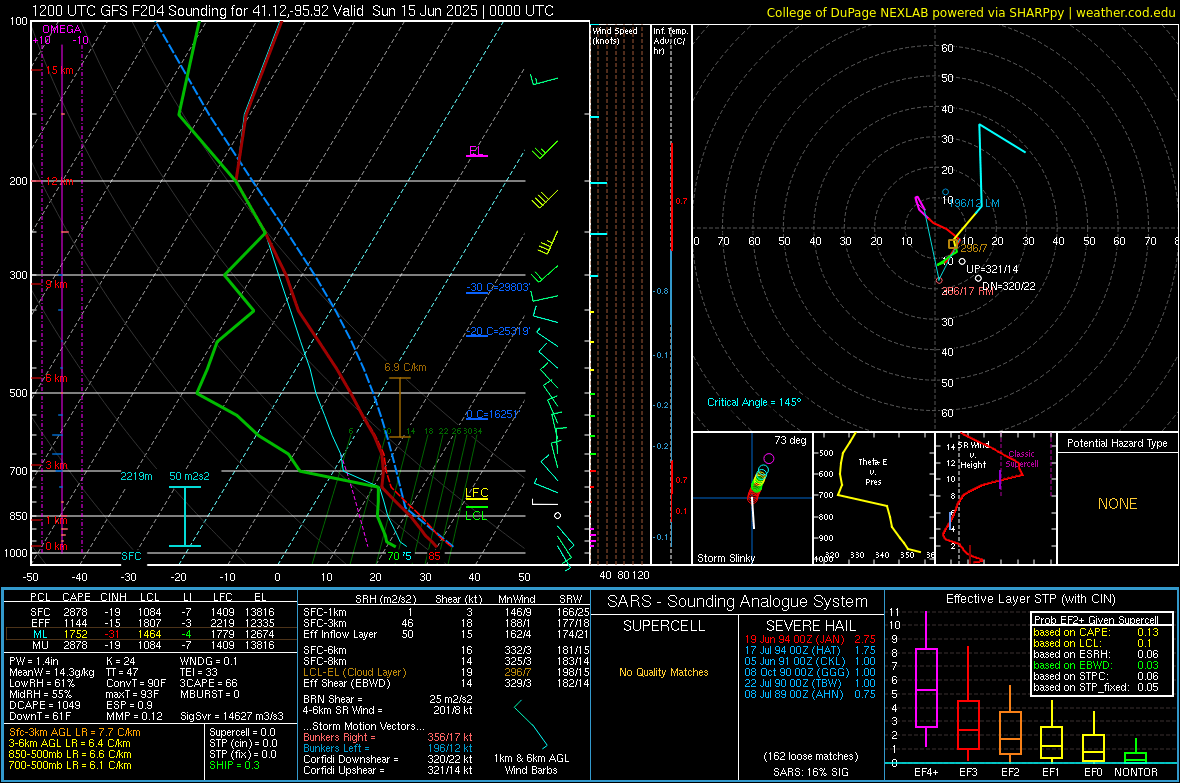
Task: Click the STP (cin) = 0.0 value
Action: 243,743
